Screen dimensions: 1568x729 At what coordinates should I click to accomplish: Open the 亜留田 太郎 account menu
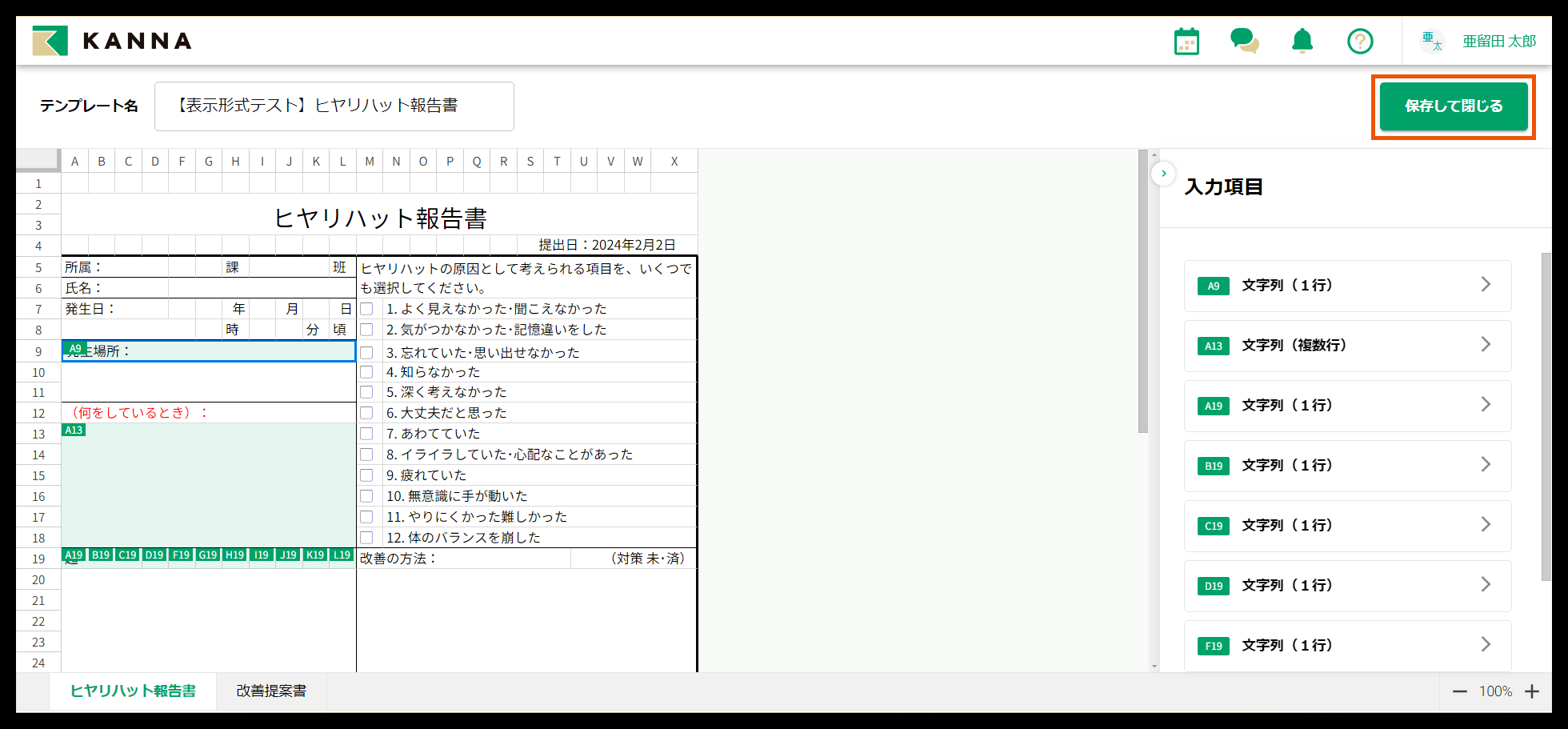(1500, 41)
